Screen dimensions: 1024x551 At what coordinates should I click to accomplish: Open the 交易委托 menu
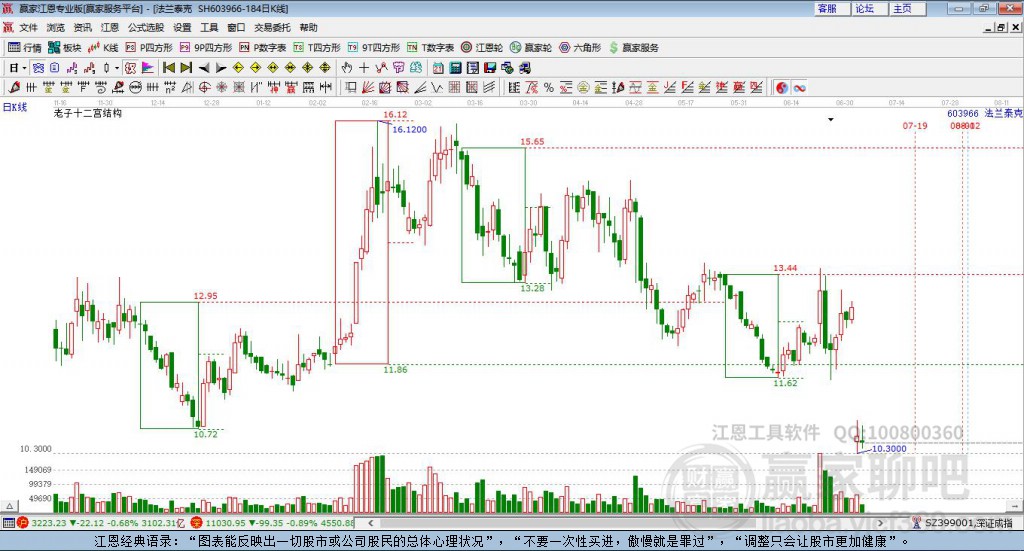272,27
